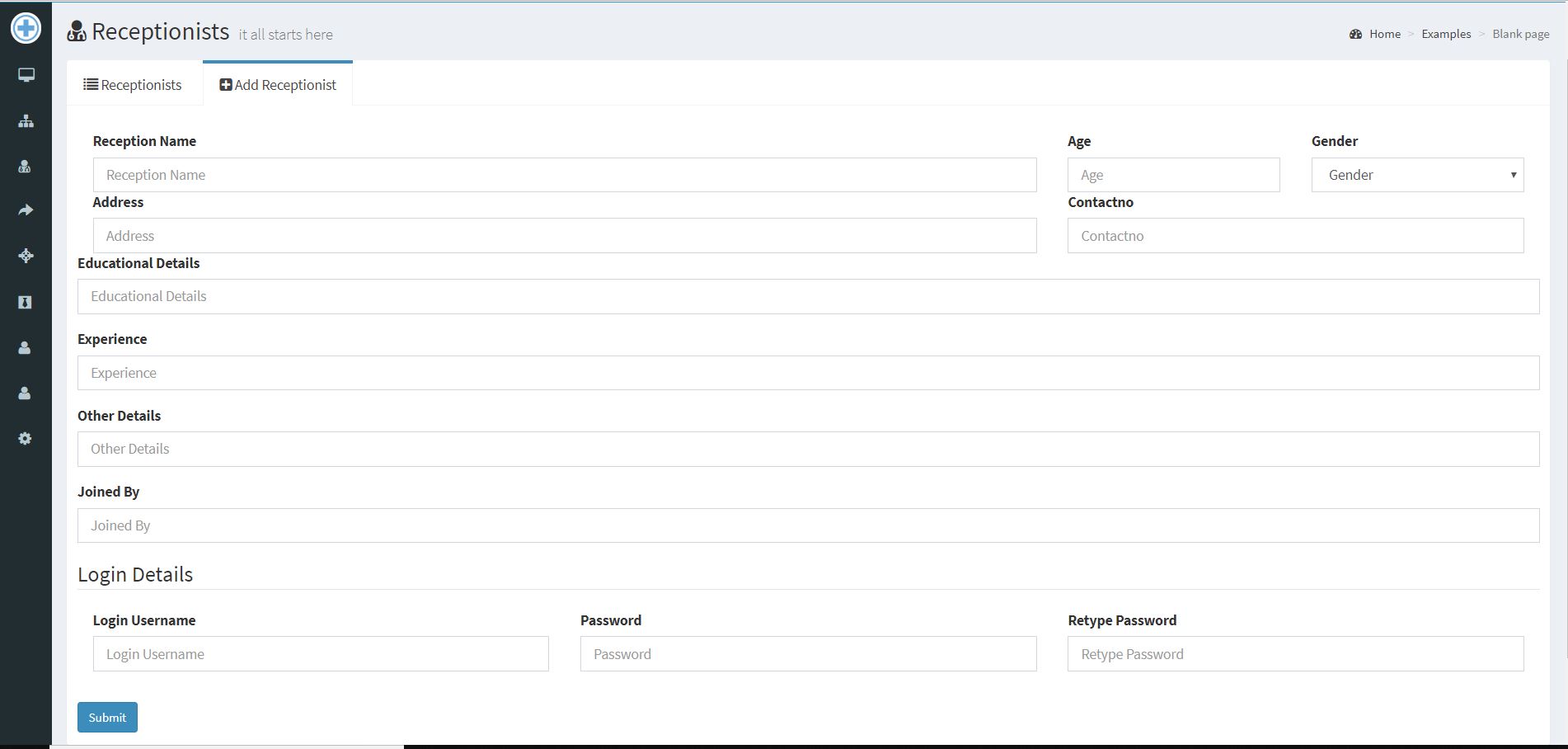The width and height of the screenshot is (1568, 749).
Task: Click the Contactno text box
Action: point(1295,236)
